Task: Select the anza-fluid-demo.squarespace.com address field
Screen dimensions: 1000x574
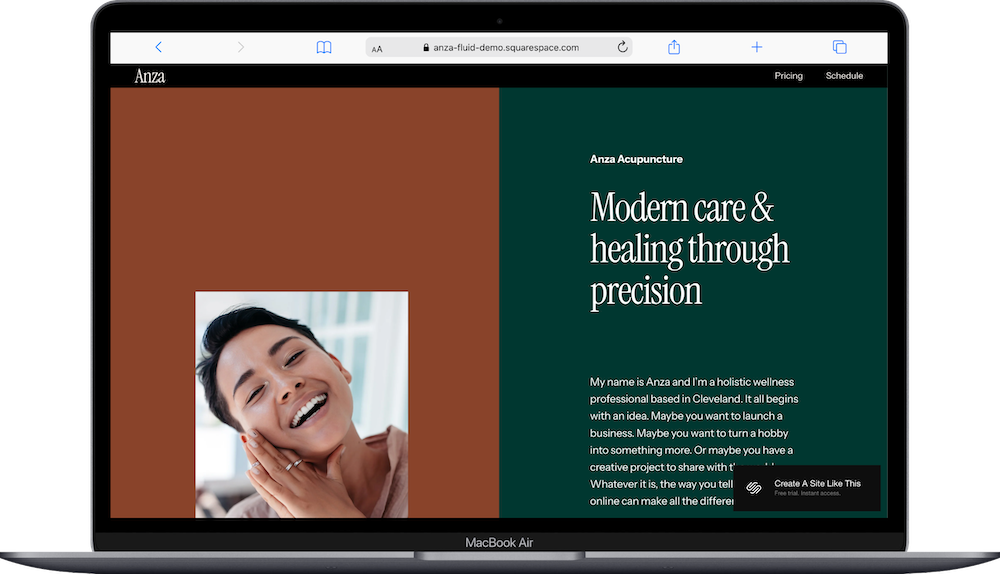Action: click(x=499, y=47)
